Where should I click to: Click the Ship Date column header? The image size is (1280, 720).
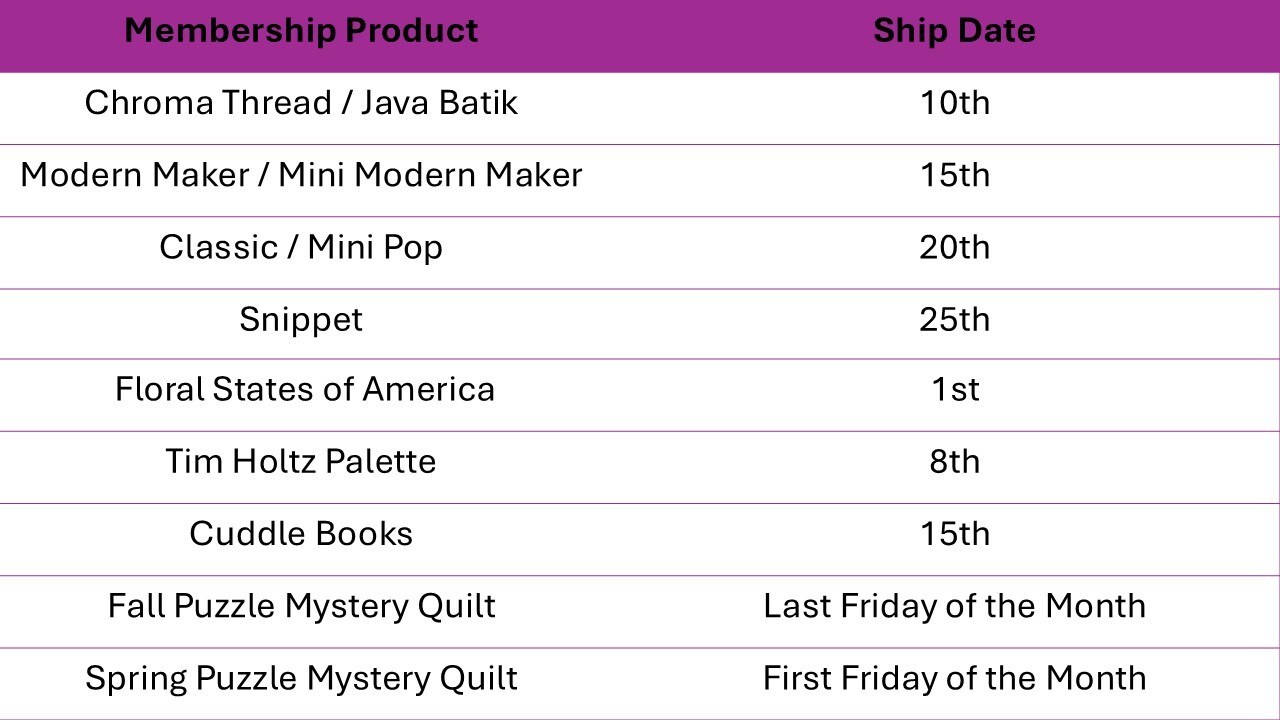954,31
